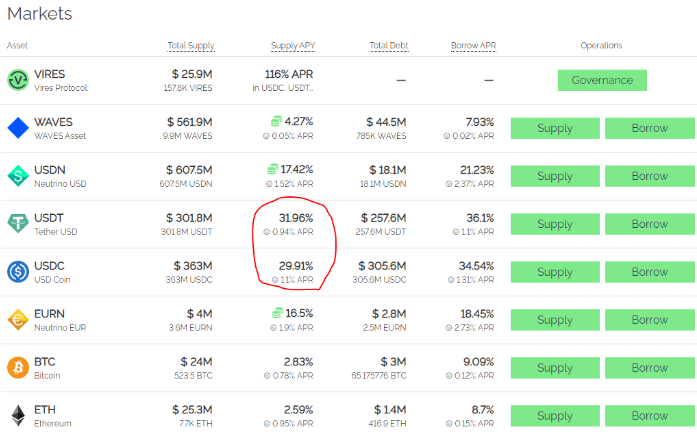Click the Operations column header

click(601, 45)
